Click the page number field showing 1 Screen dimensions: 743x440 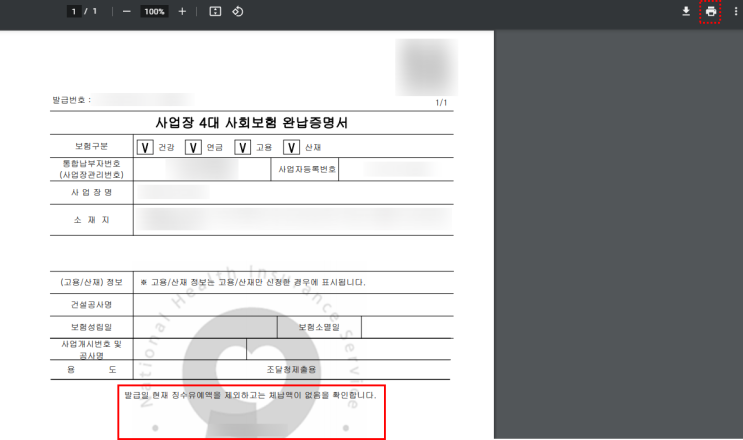(74, 11)
